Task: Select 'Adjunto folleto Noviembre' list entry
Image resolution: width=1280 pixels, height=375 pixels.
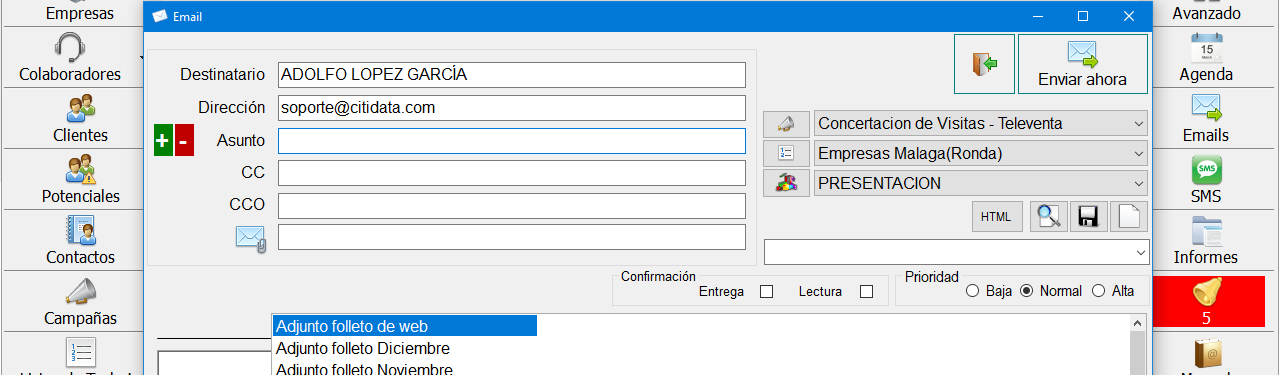Action: [x=363, y=369]
